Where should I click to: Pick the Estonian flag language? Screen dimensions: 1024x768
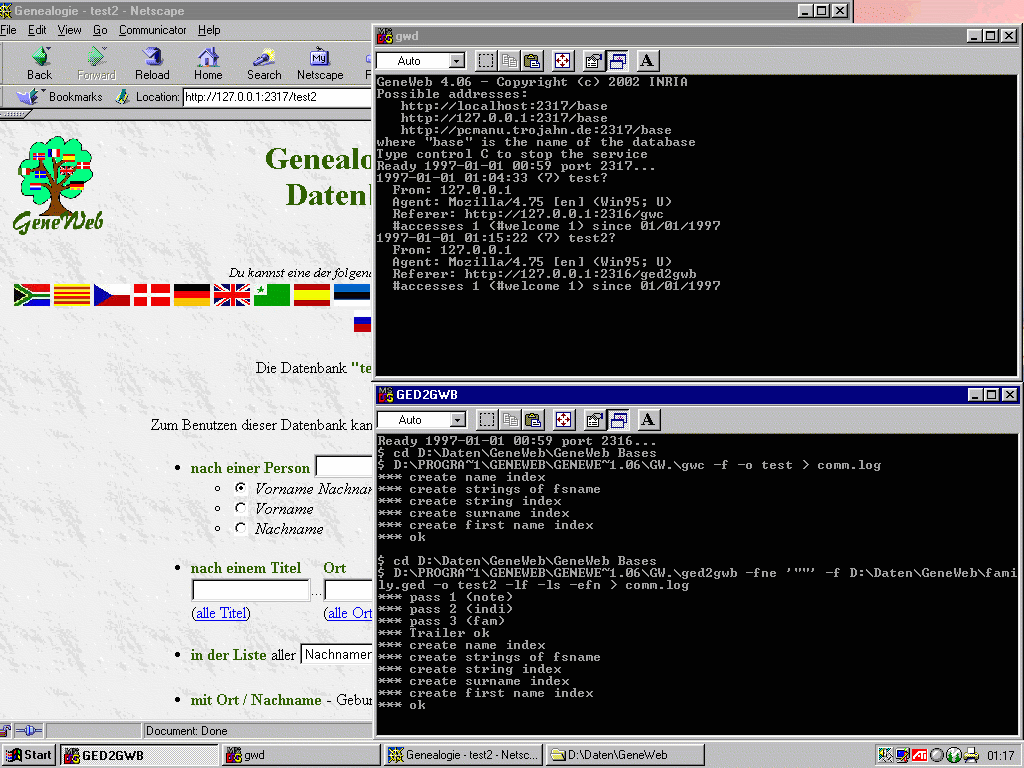coord(352,295)
